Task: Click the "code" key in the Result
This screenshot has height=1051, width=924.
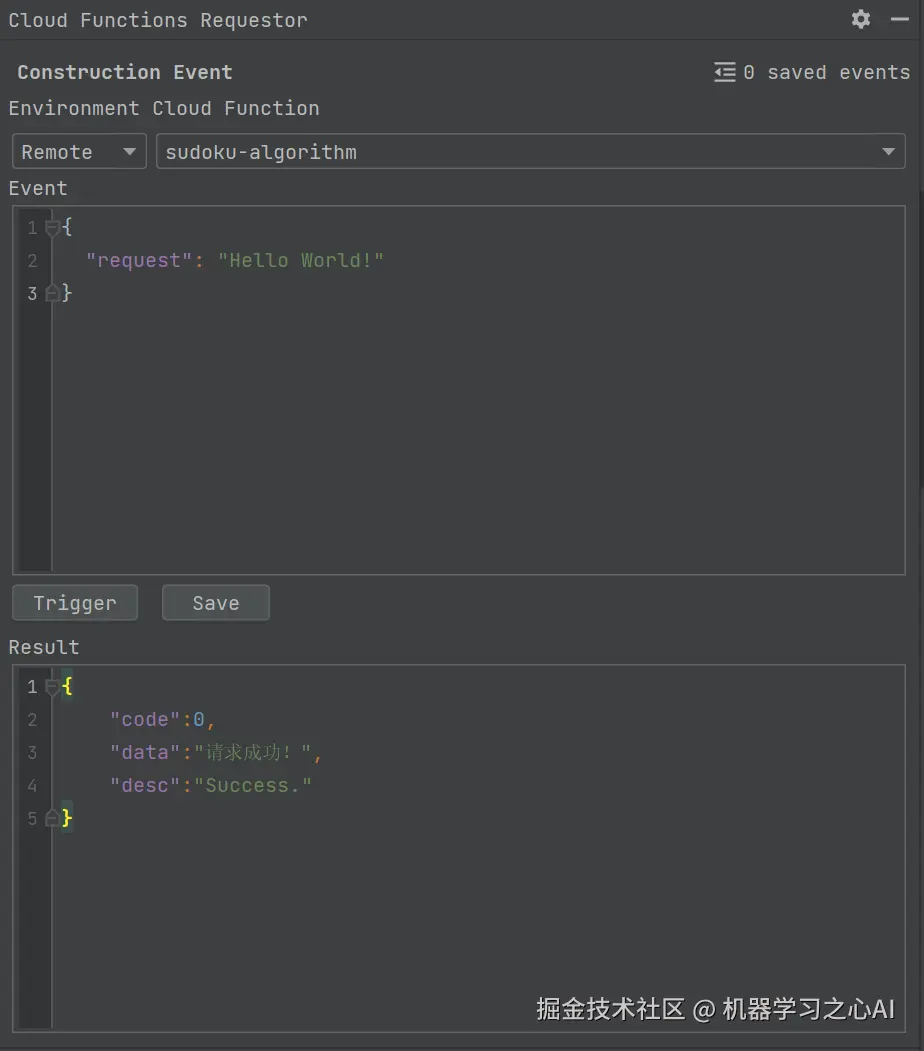Action: (x=145, y=719)
